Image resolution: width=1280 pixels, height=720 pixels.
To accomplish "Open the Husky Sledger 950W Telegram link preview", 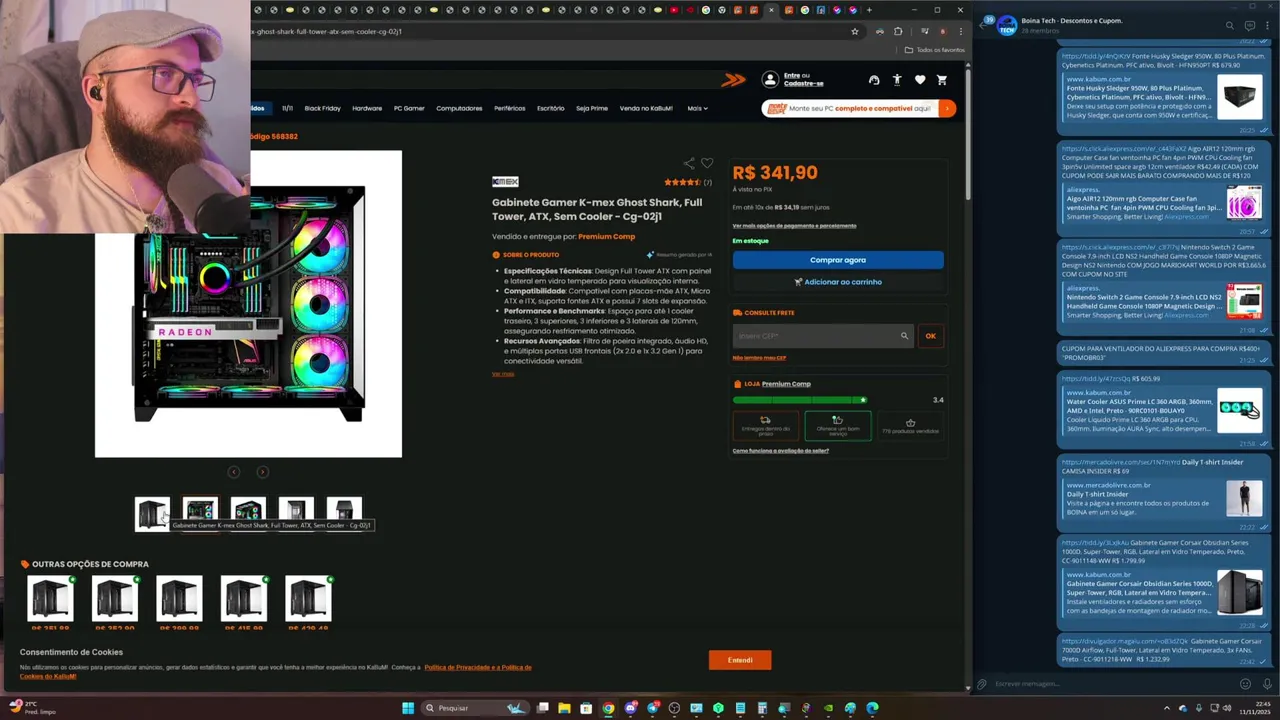I will point(1162,98).
